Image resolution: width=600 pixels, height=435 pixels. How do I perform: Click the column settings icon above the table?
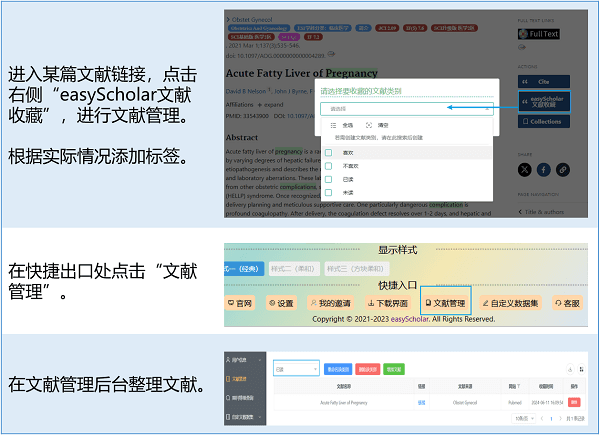pos(582,369)
